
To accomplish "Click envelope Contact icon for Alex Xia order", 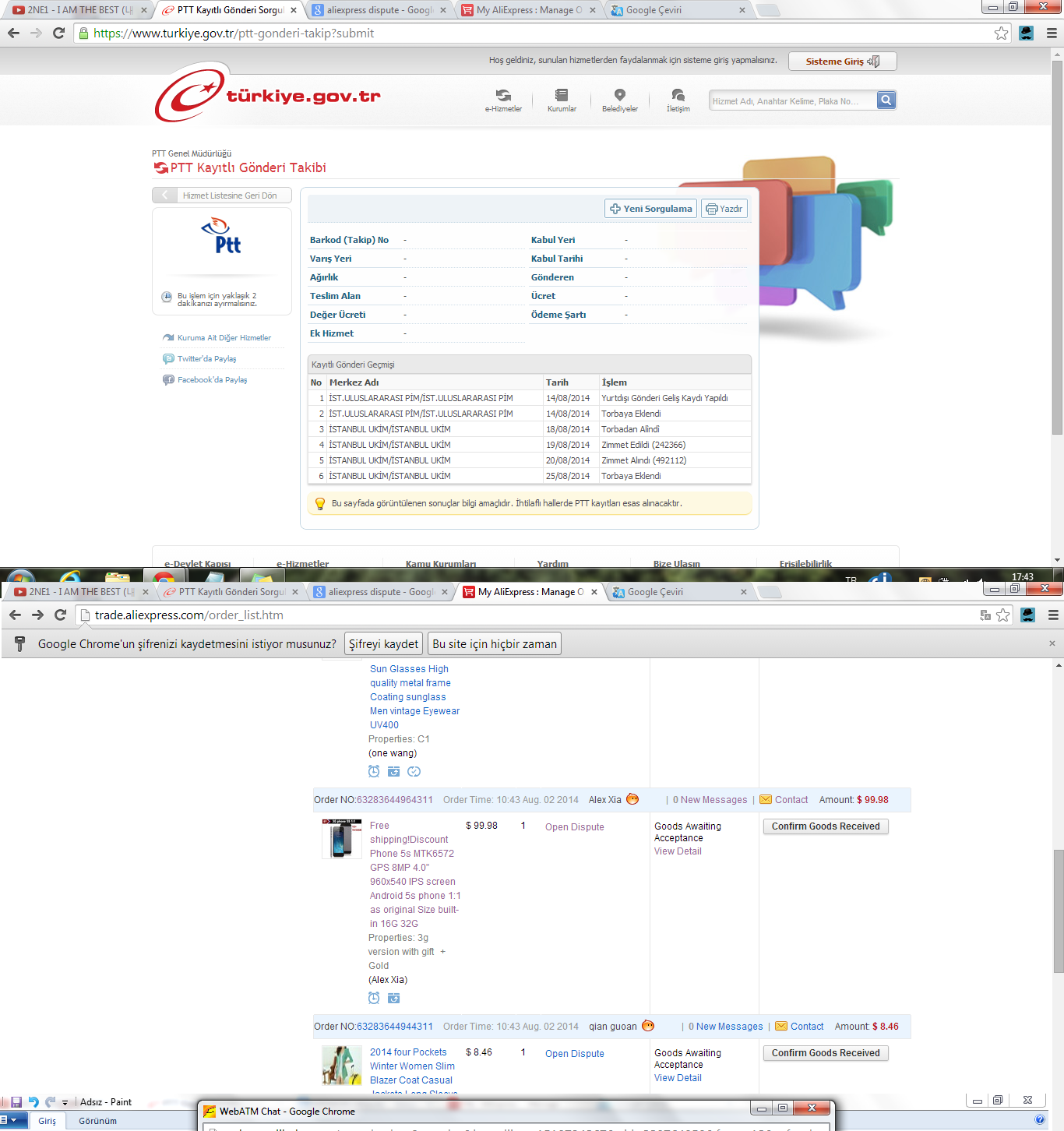I will [x=766, y=799].
